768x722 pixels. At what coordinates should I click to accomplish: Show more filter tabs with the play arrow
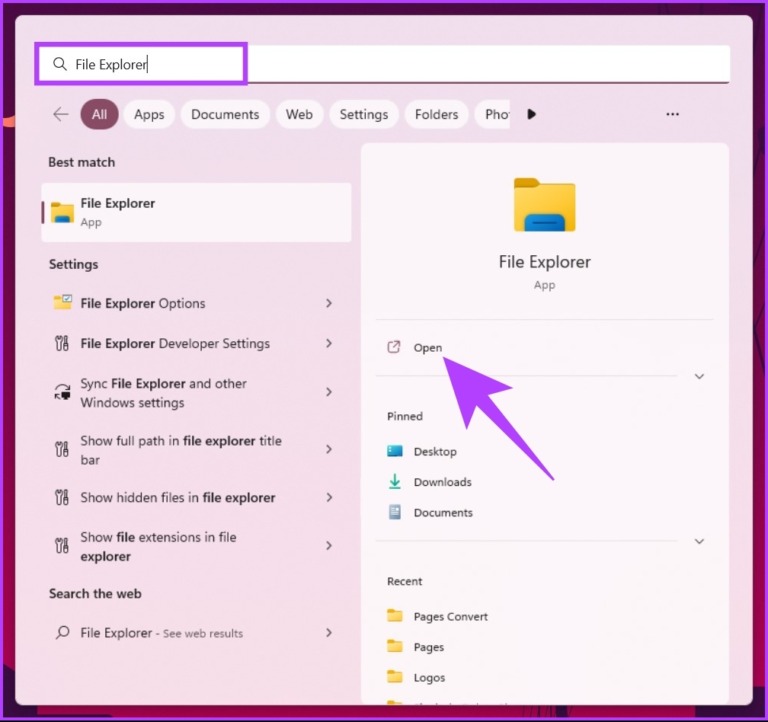531,114
